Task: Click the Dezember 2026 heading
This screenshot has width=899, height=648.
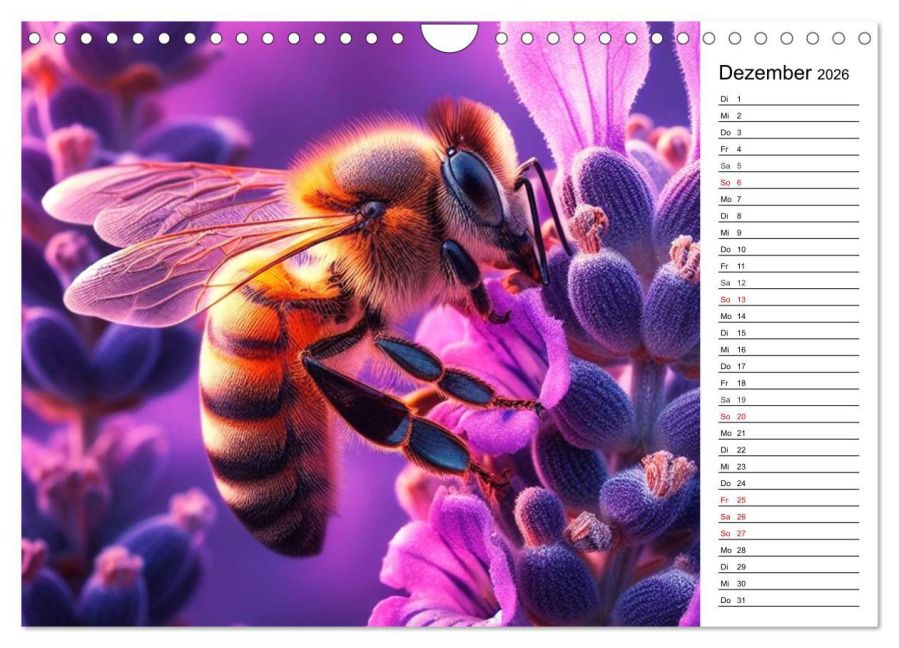Action: coord(783,73)
